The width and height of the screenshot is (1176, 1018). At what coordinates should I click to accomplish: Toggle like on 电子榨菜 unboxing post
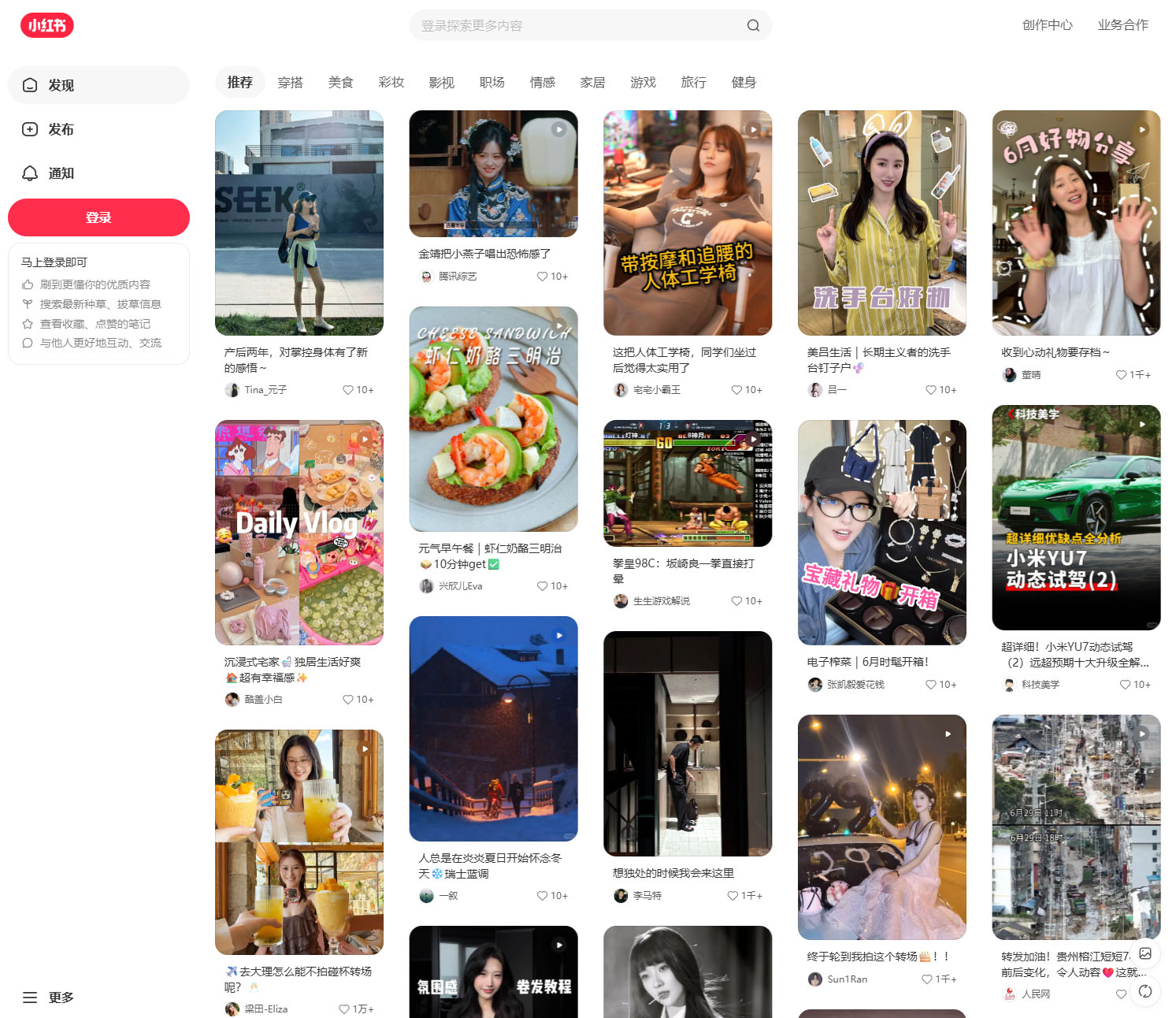tap(930, 685)
